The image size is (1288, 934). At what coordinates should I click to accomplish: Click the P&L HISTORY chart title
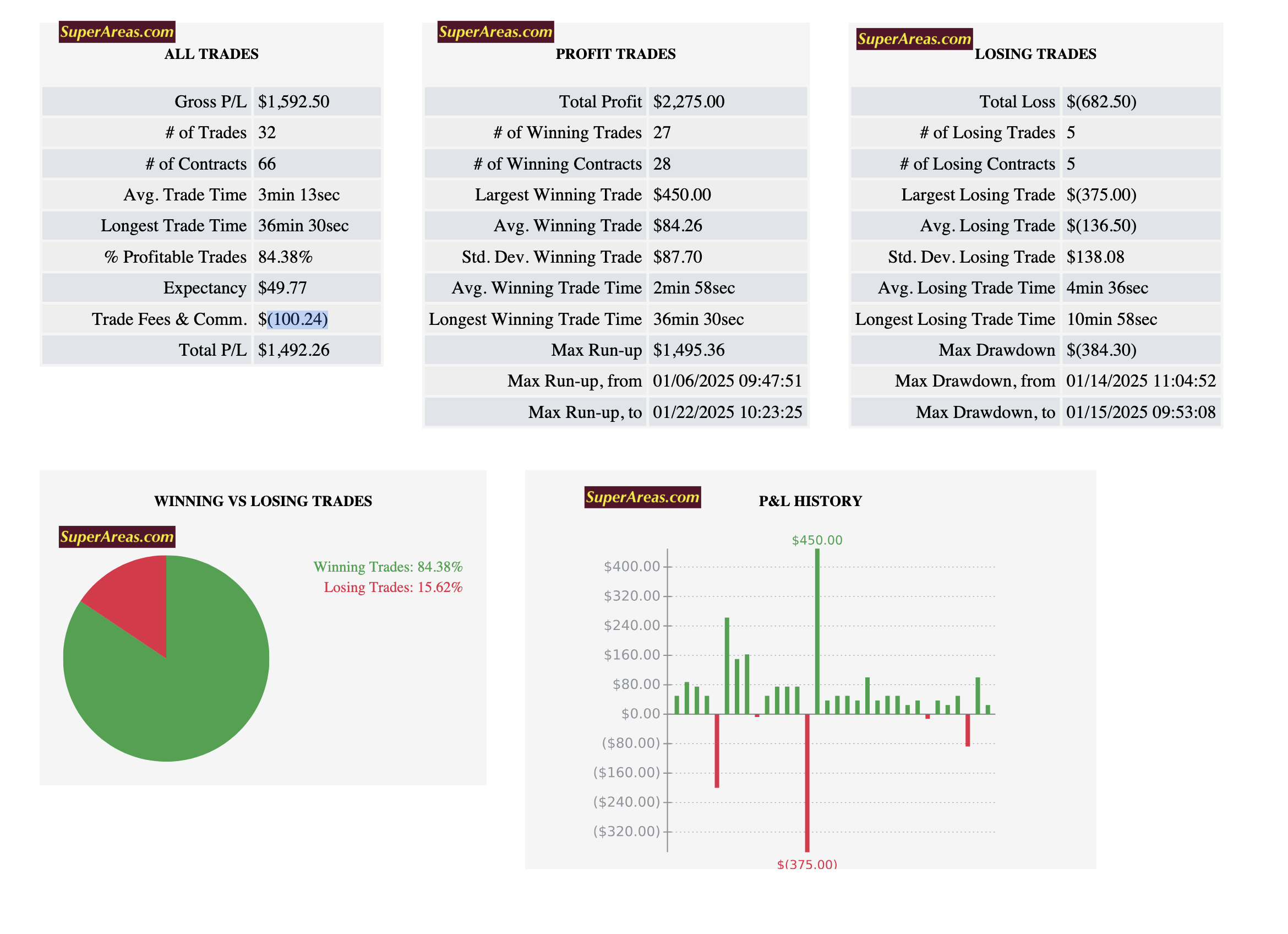810,501
